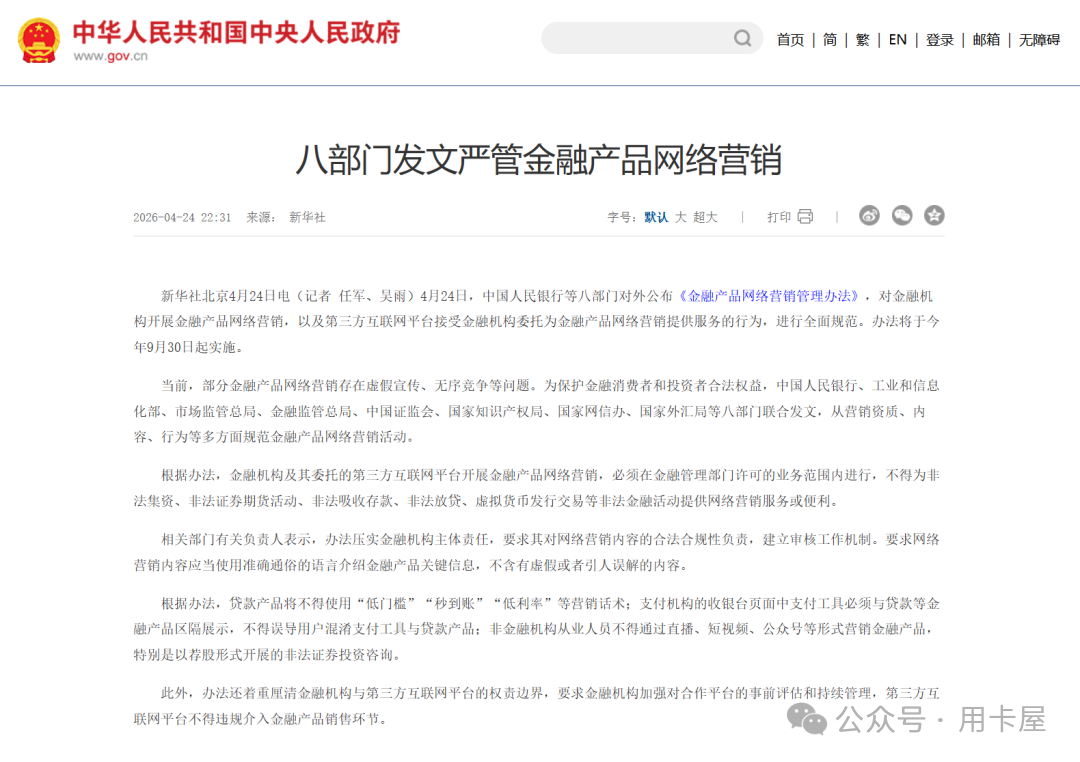Click the 无障碍 accessibility link
The image size is (1080, 762).
[x=1040, y=39]
